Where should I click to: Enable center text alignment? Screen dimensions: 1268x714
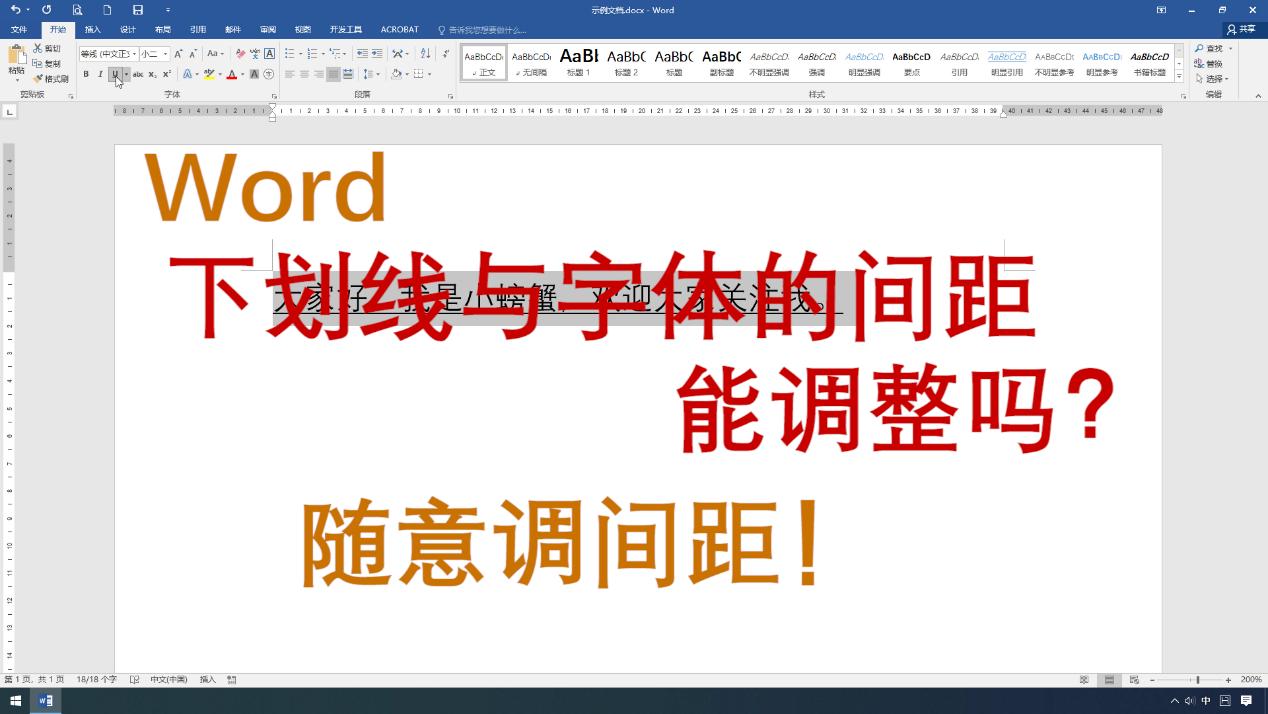pos(303,74)
